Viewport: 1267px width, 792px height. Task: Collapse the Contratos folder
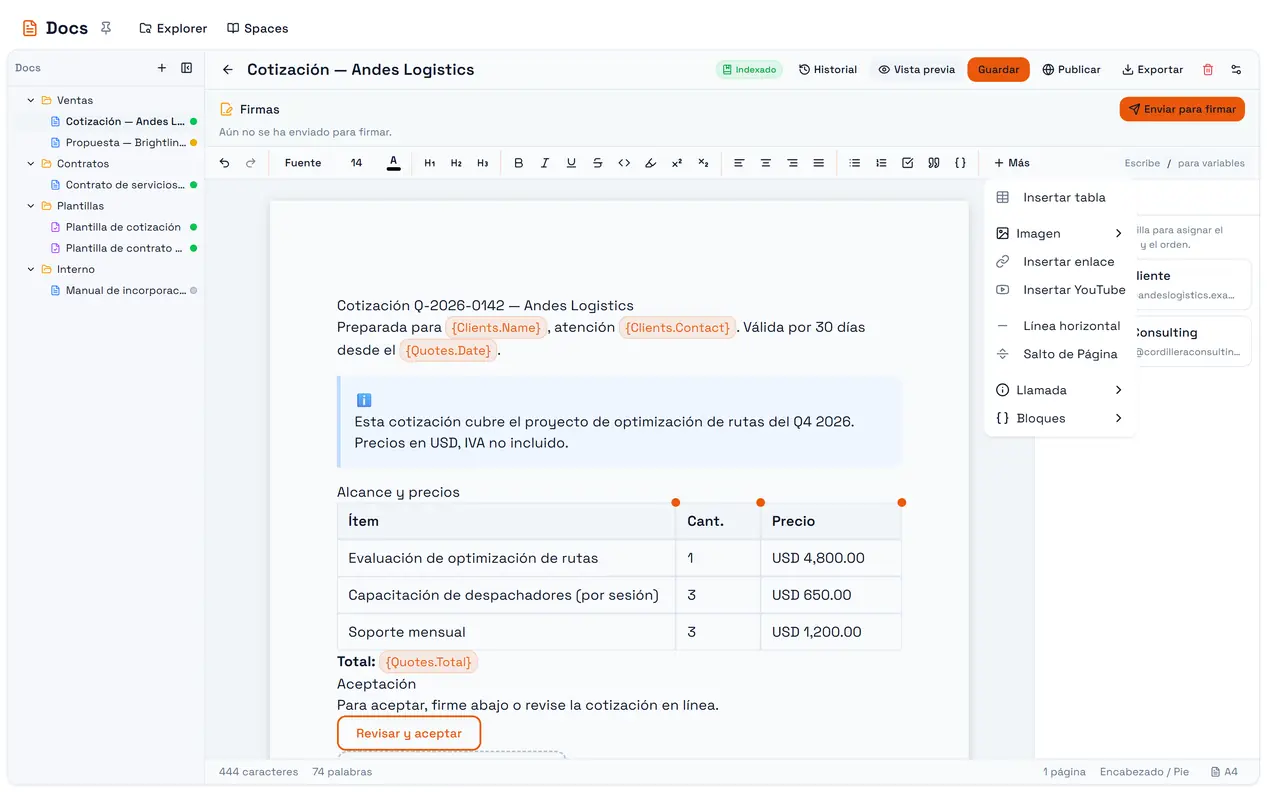tap(31, 164)
